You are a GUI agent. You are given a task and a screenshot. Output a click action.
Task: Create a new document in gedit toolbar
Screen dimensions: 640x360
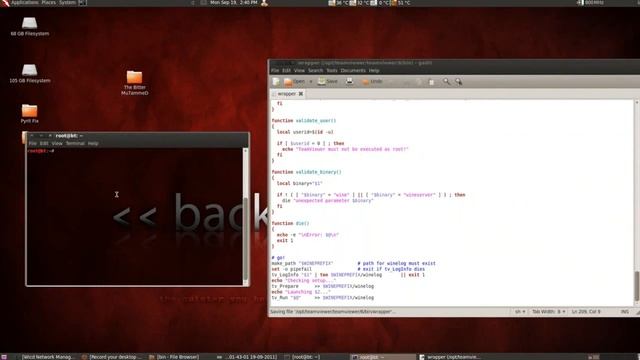276,82
